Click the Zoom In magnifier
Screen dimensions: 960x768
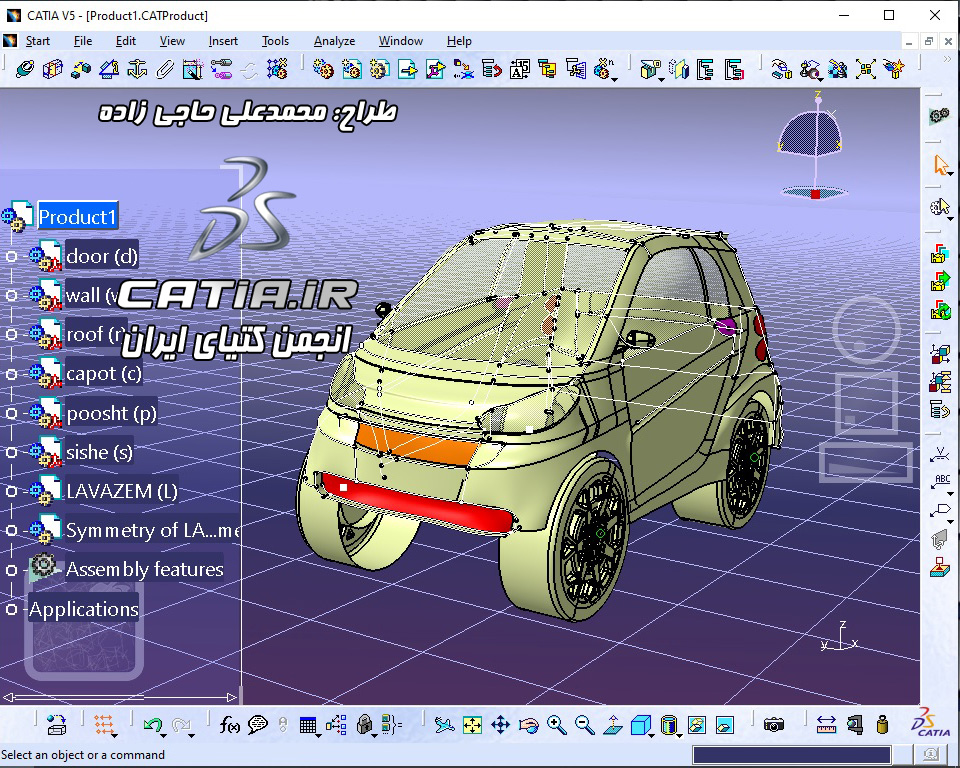557,726
